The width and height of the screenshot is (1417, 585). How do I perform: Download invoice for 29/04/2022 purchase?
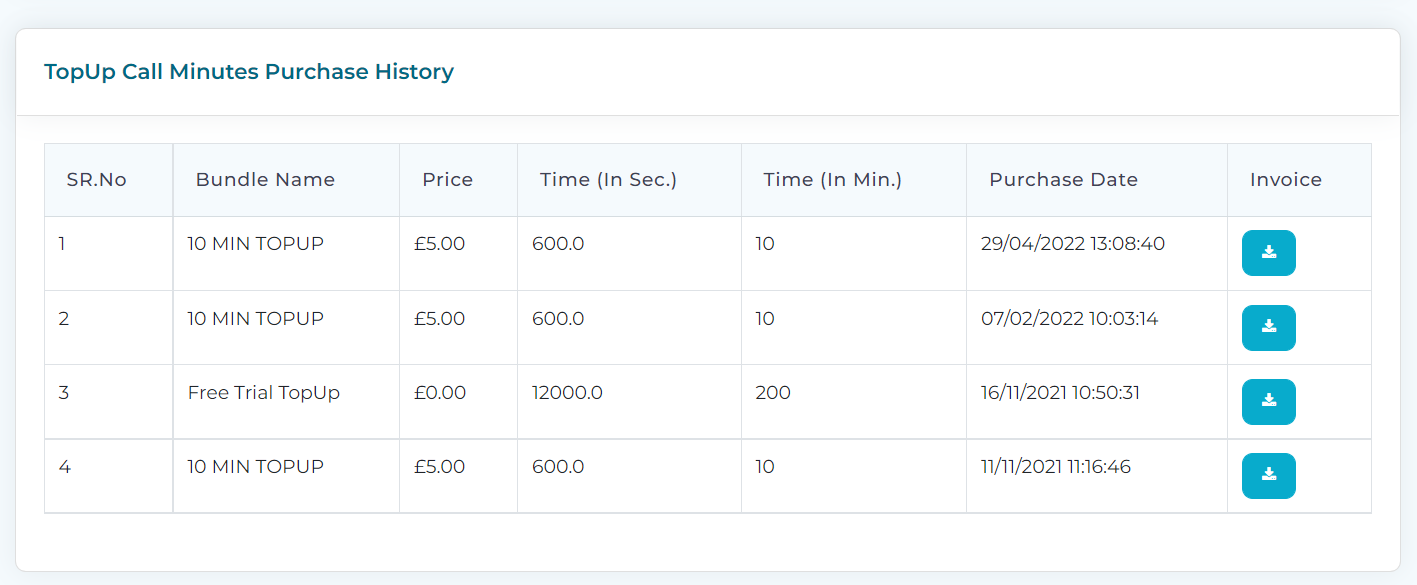tap(1268, 253)
